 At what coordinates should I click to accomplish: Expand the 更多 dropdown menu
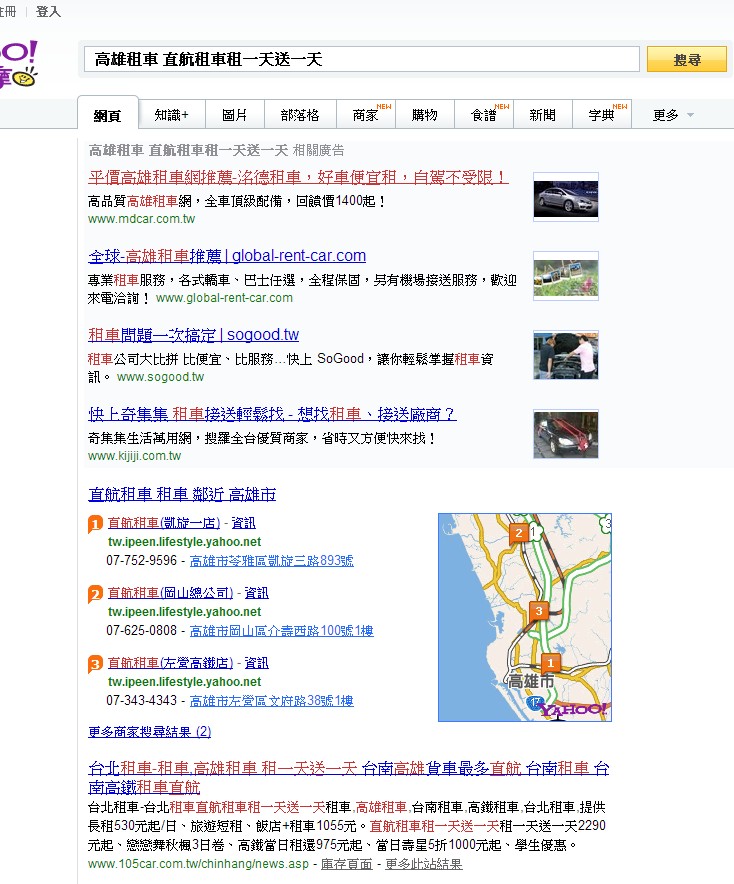[672, 115]
